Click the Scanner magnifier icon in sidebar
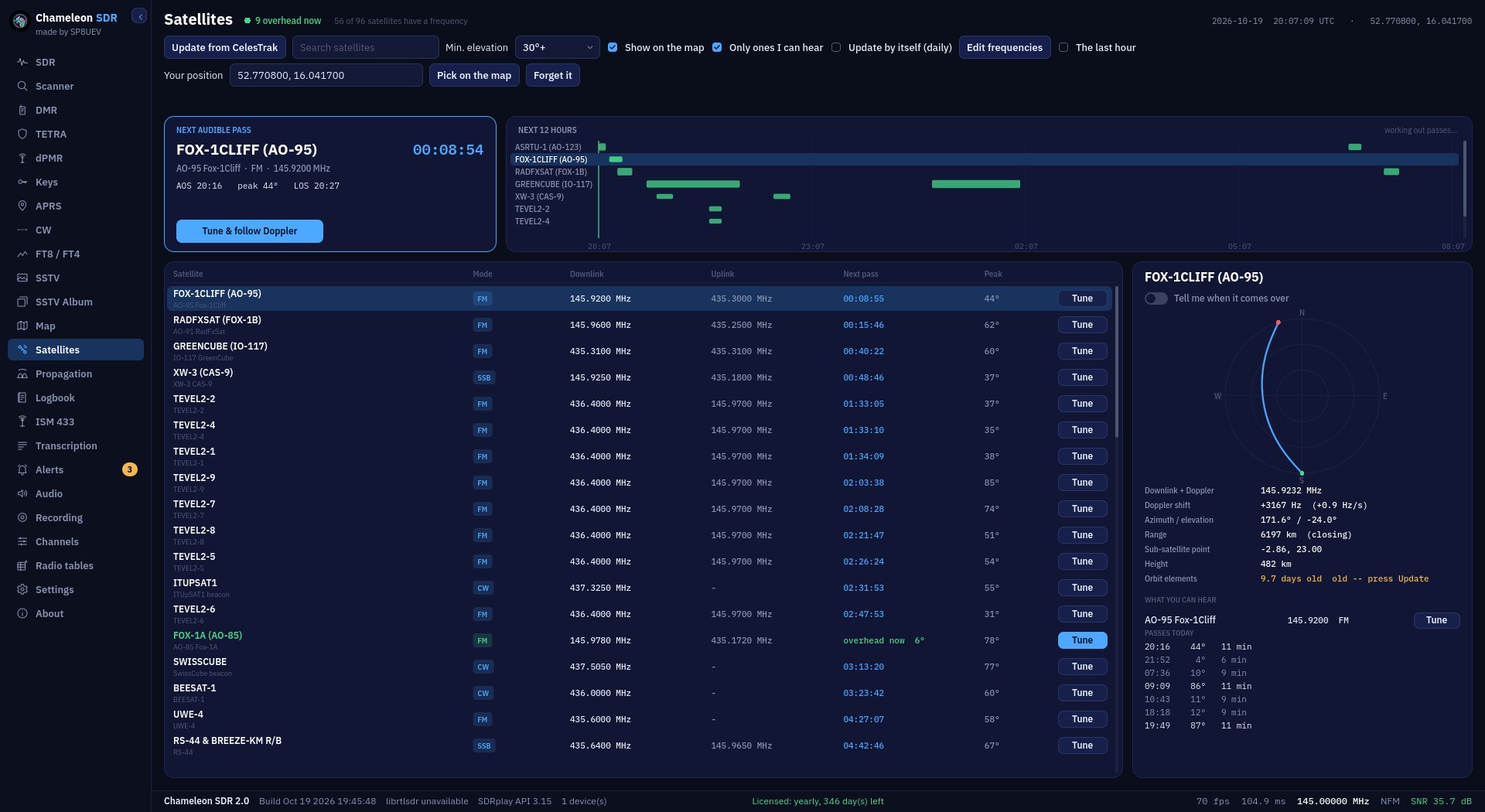The width and height of the screenshot is (1485, 812). (x=22, y=86)
